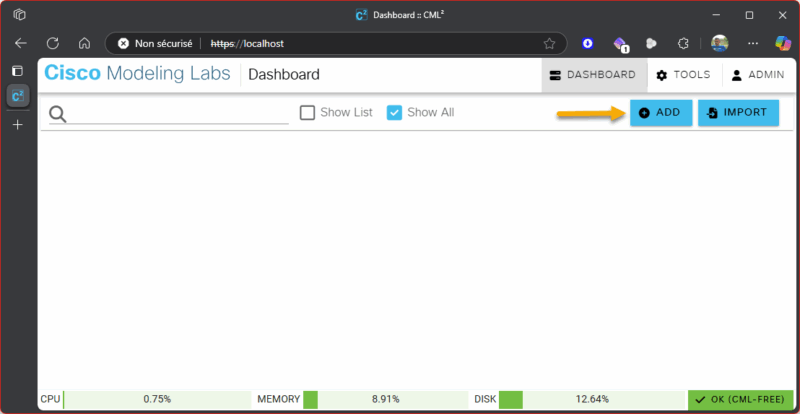
Task: Bookmark this page with the star icon
Action: click(549, 44)
